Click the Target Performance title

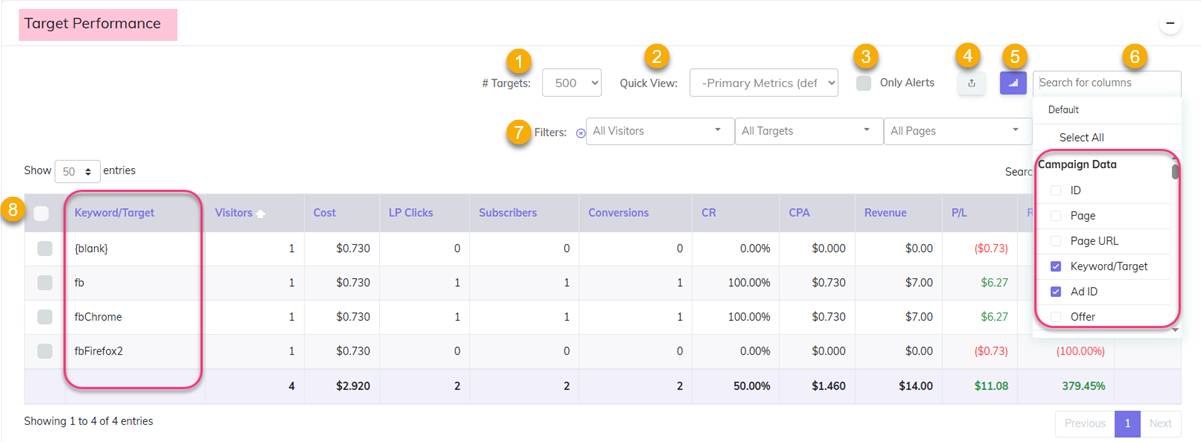(x=93, y=23)
